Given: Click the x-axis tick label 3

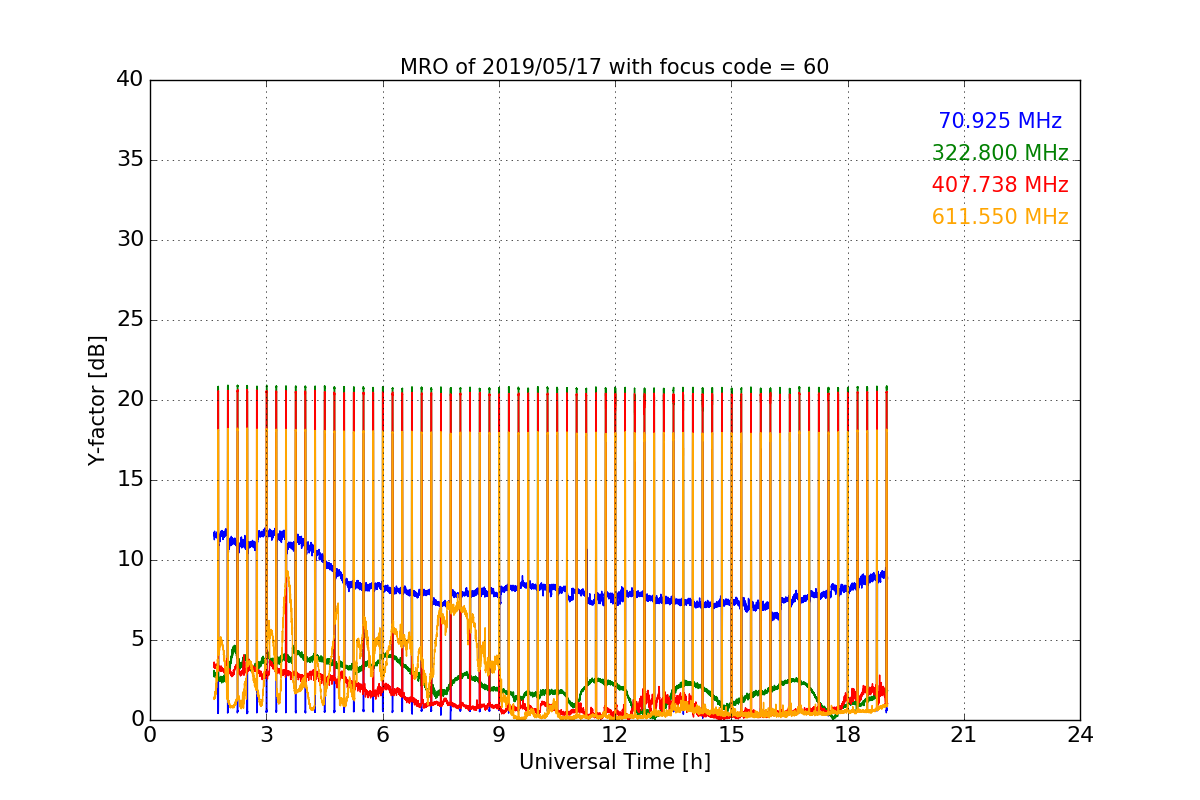Looking at the screenshot, I should click(266, 735).
